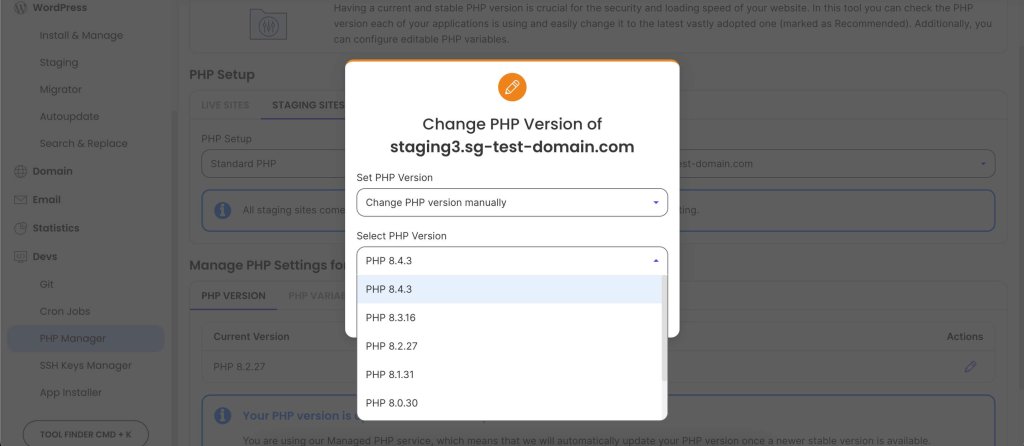The width and height of the screenshot is (1024, 446).
Task: Click the PHP version list scrollbar
Action: tap(664, 328)
